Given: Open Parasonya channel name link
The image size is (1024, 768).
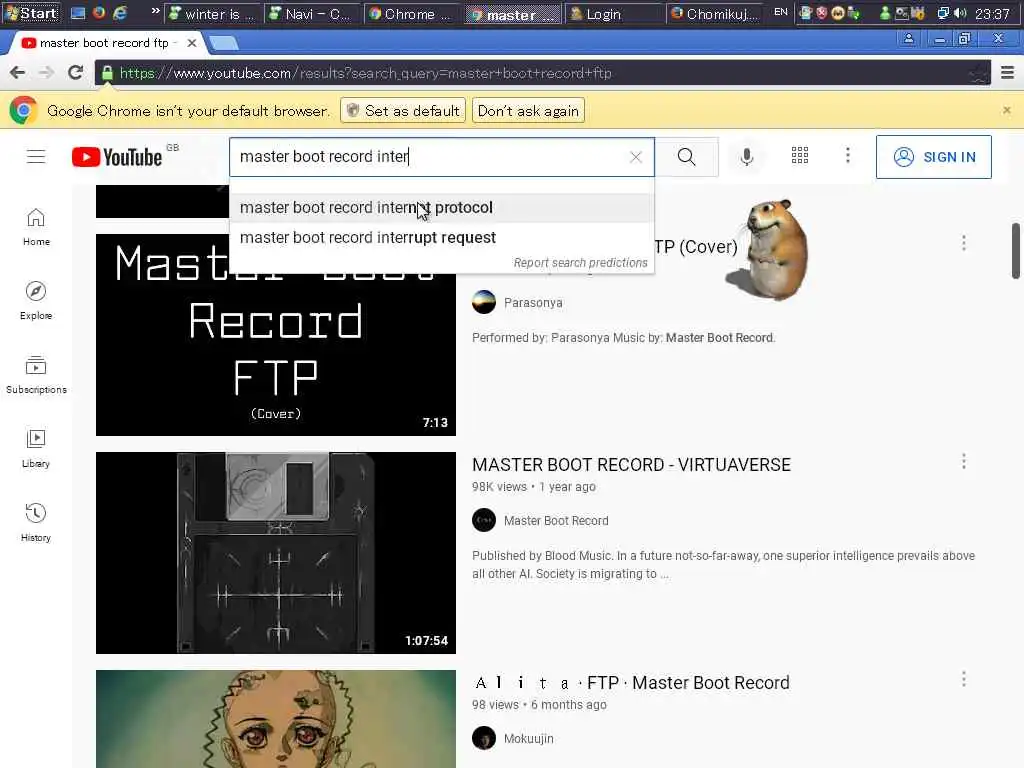Looking at the screenshot, I should point(533,303).
